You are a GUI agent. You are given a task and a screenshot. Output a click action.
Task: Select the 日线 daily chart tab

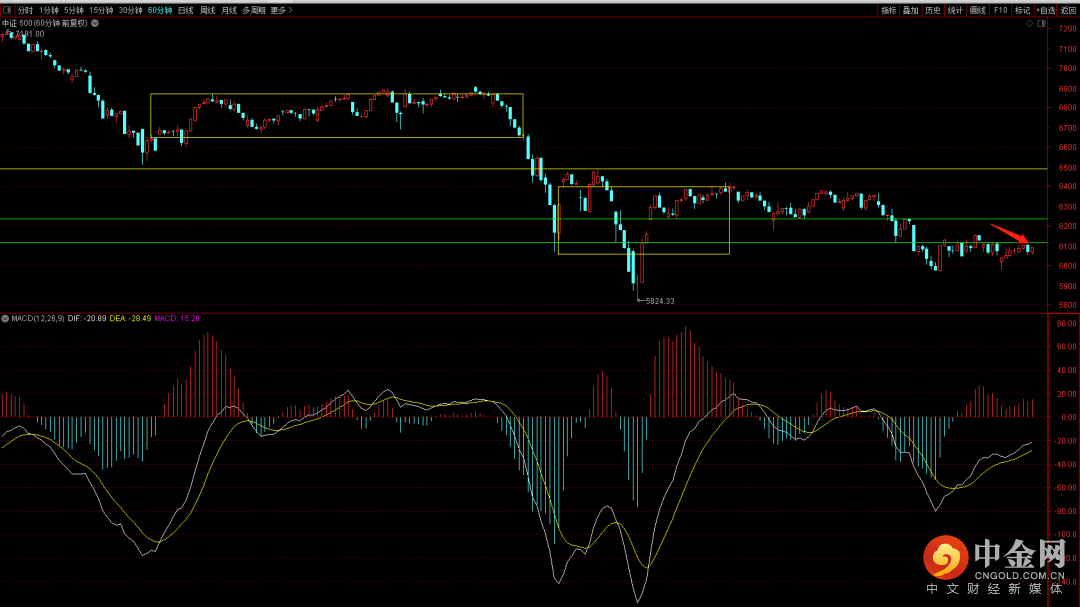[185, 10]
